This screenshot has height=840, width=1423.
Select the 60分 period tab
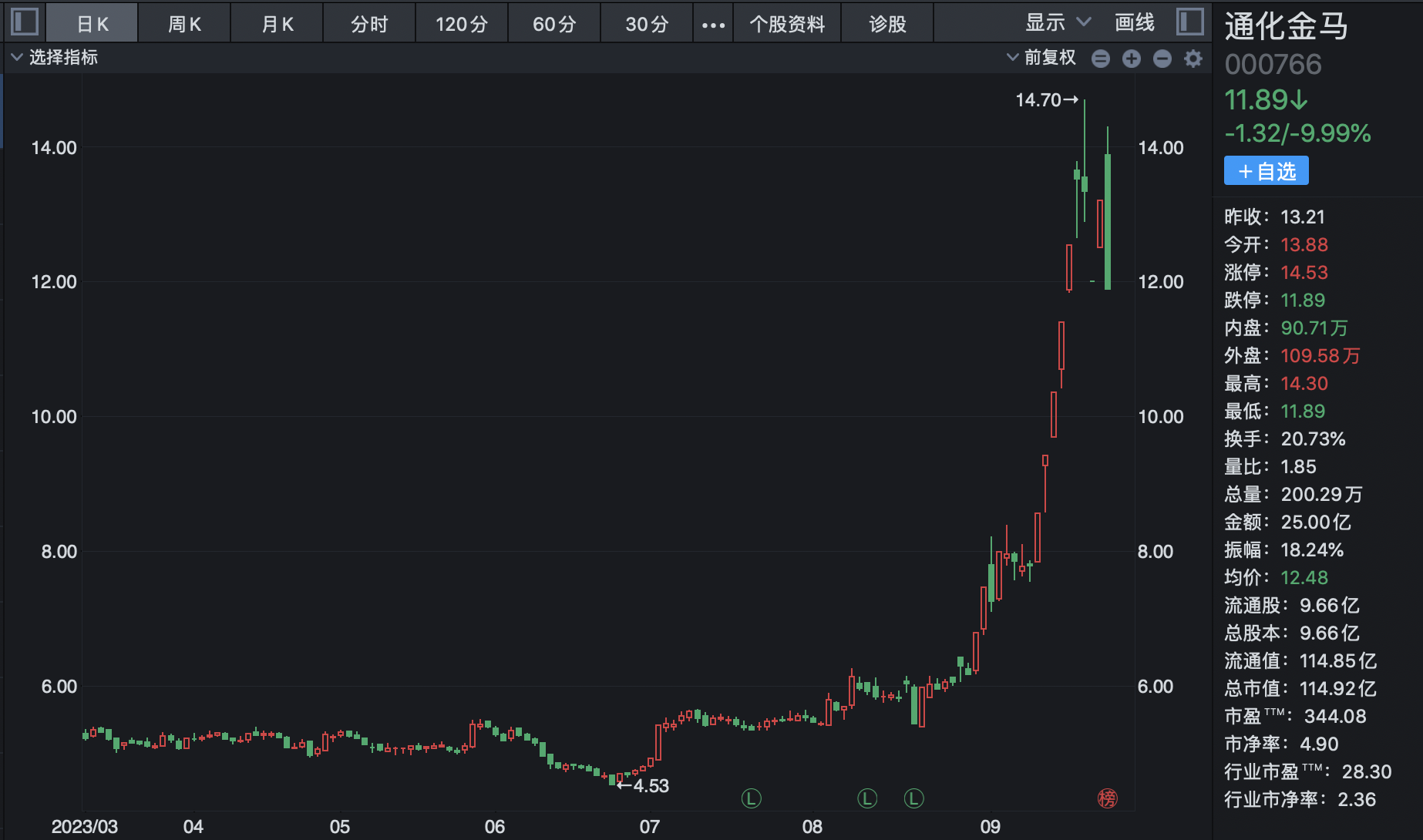click(554, 23)
